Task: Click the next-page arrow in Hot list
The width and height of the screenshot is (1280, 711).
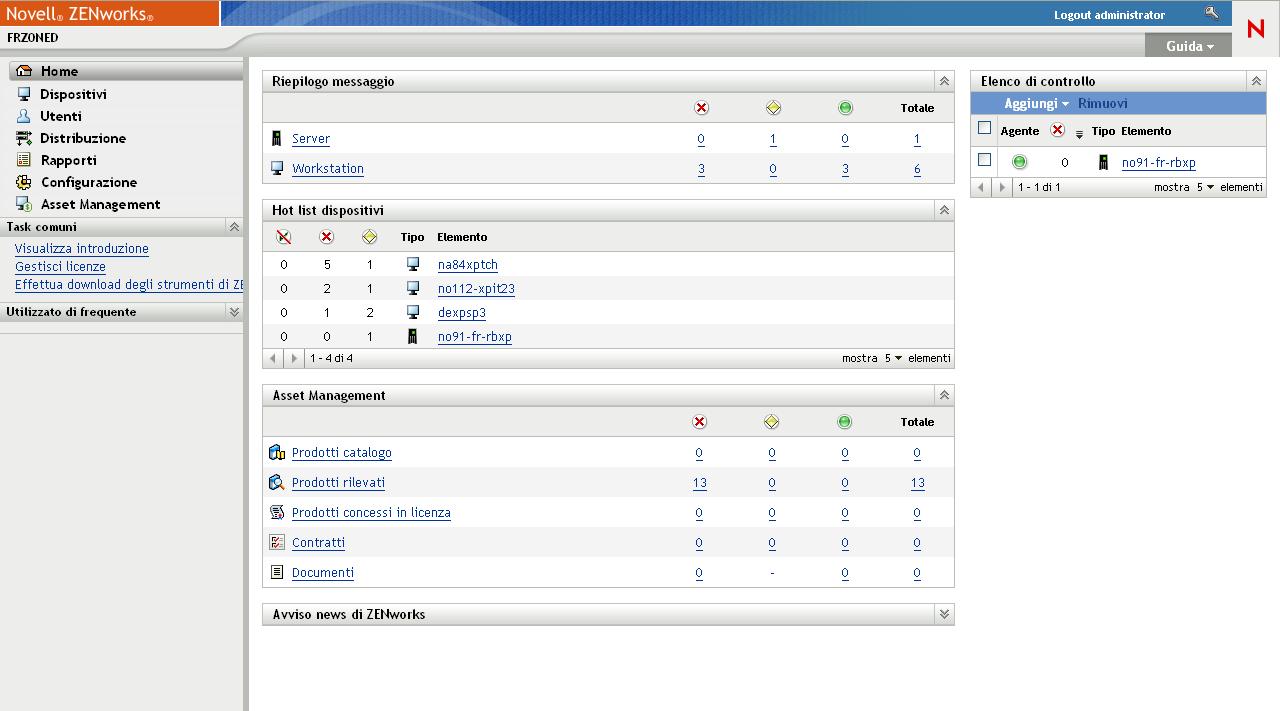Action: (293, 357)
